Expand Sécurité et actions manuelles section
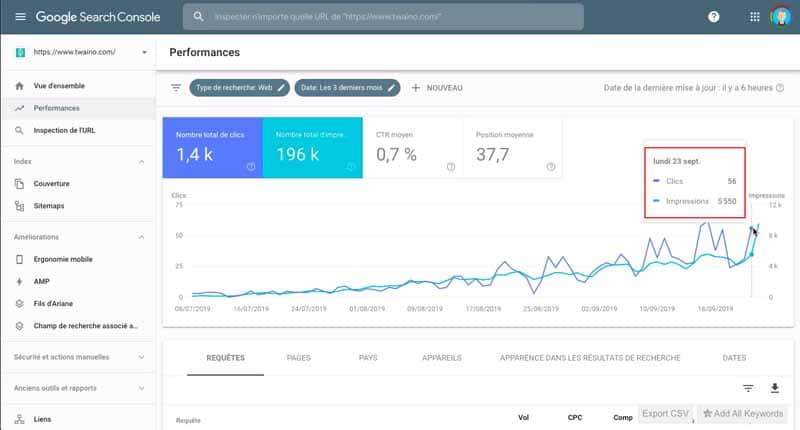800x430 pixels. 141,357
